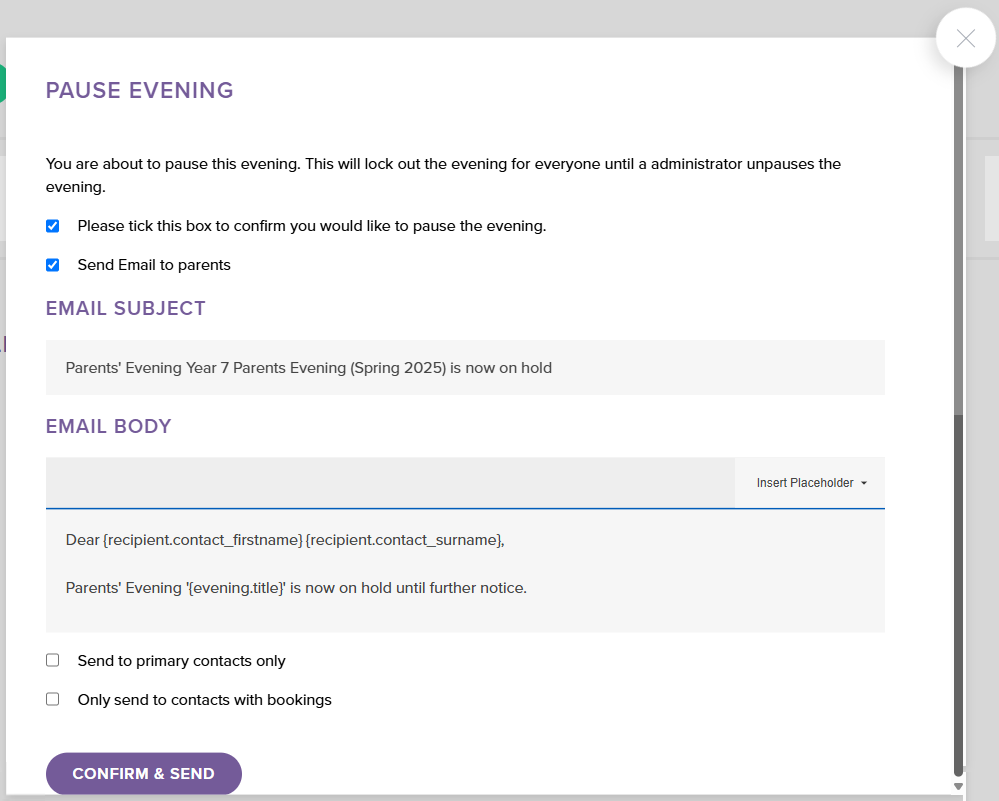Click the lighter scrollbar track above thumb

tap(959, 240)
